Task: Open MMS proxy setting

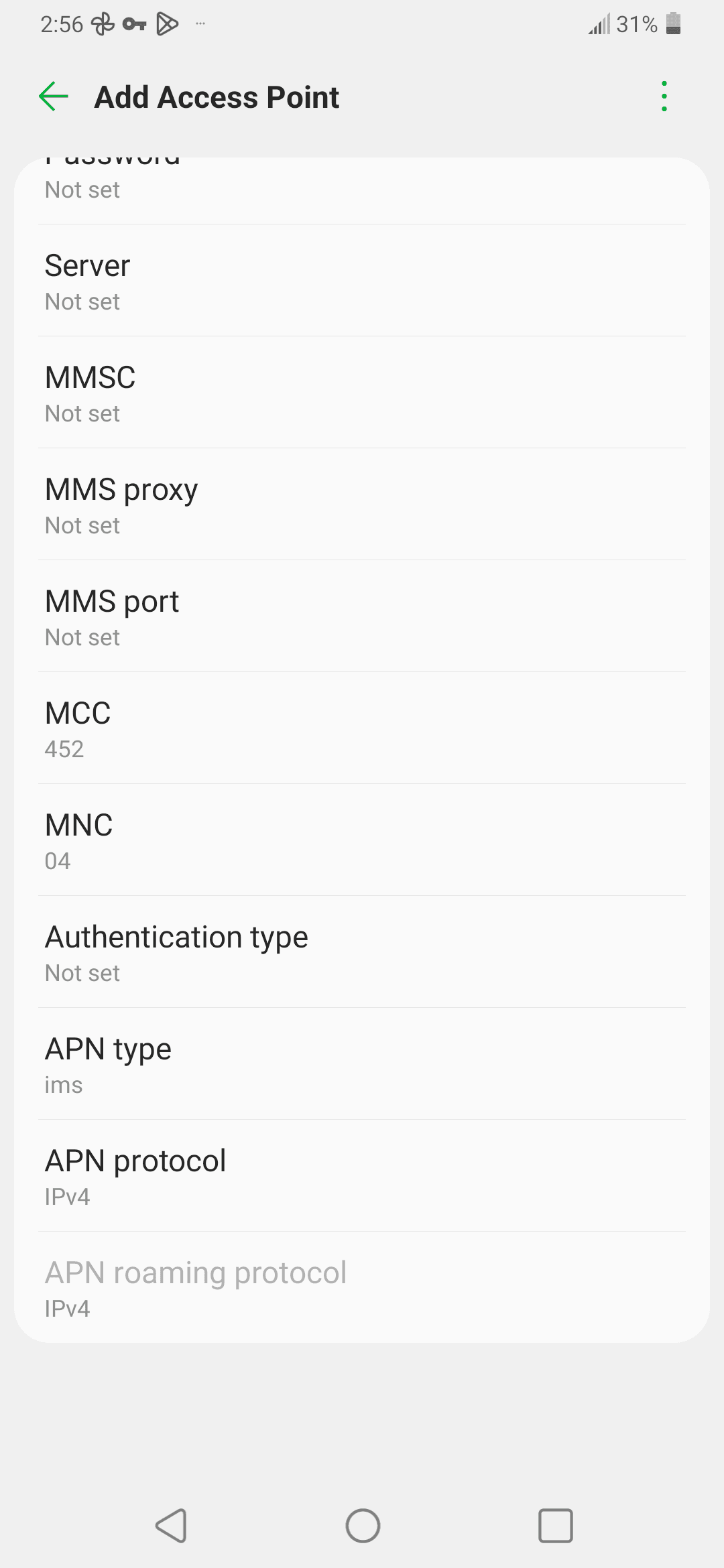Action: [362, 505]
